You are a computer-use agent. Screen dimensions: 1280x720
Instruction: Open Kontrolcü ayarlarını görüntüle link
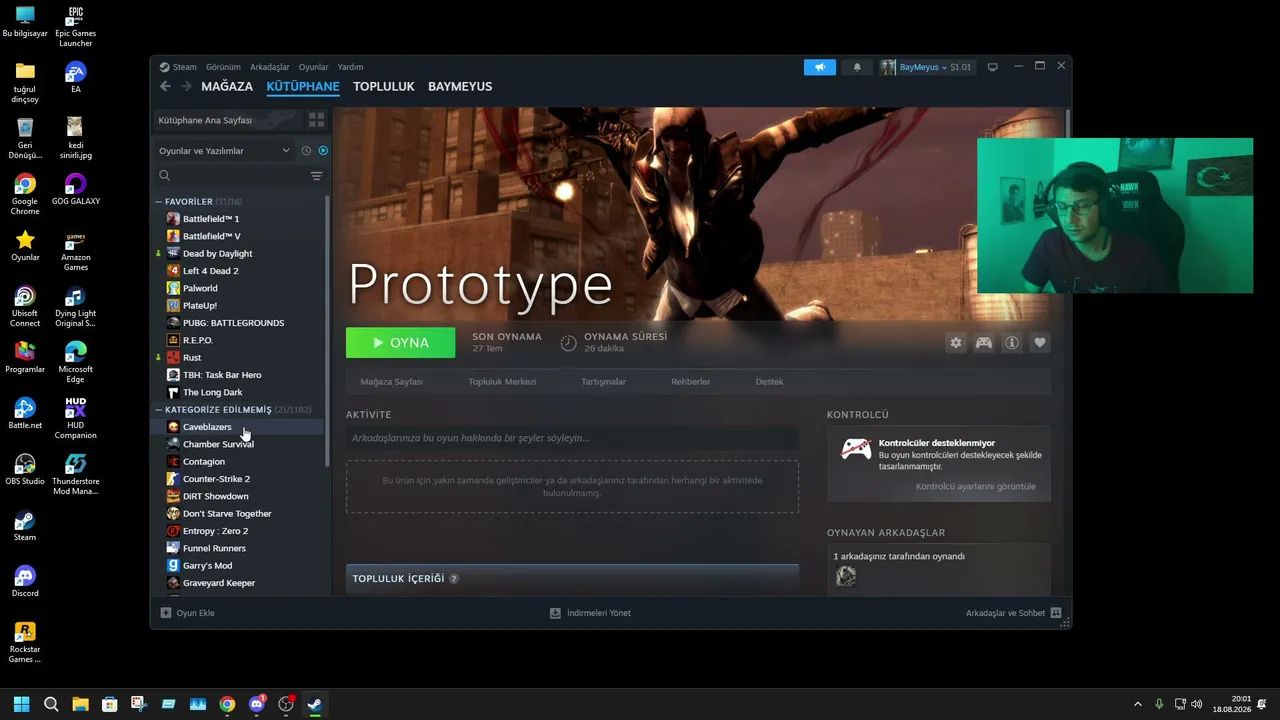tap(976, 487)
